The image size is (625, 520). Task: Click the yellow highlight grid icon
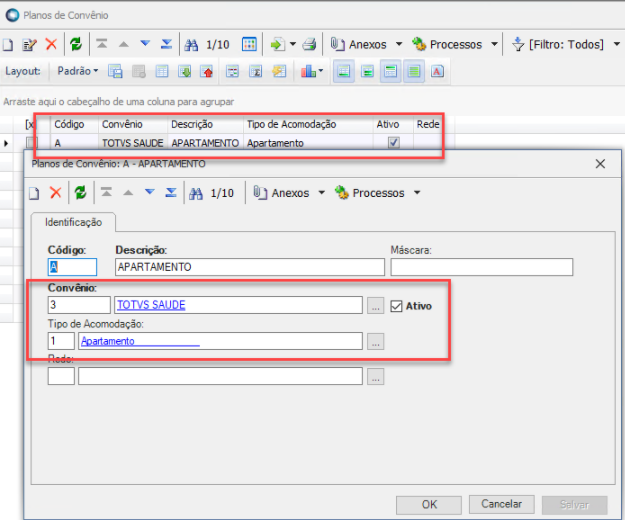click(279, 72)
